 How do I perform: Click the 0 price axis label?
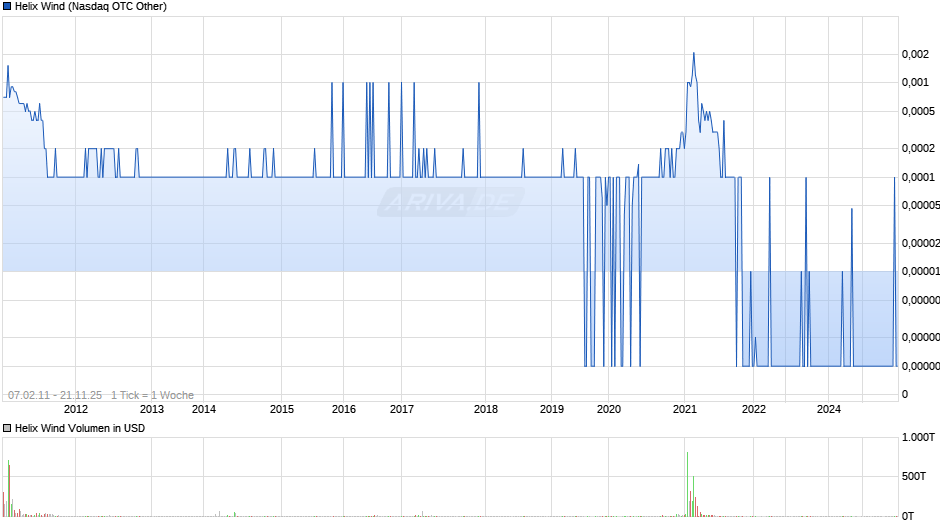click(x=905, y=395)
